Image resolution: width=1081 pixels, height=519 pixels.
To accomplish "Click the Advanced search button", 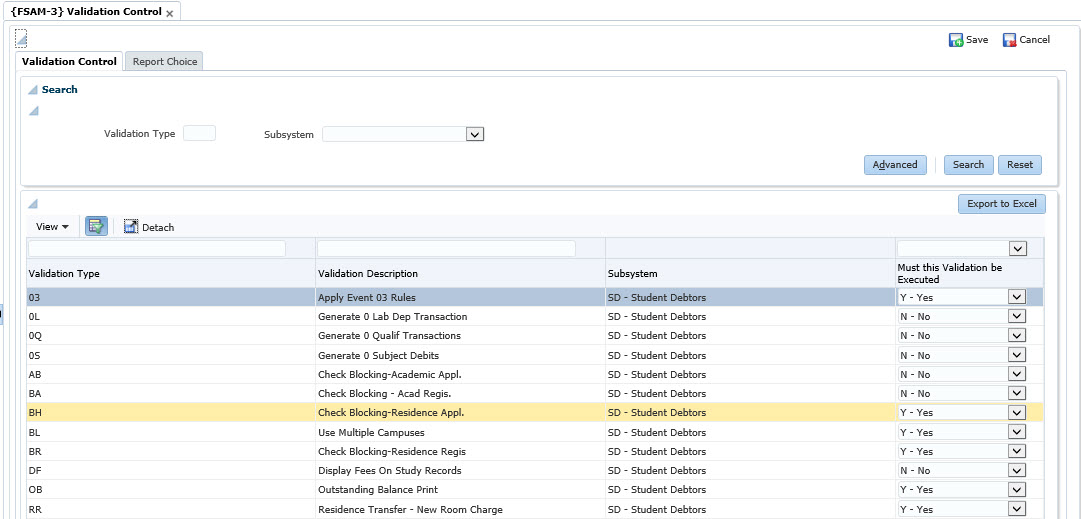I will pyautogui.click(x=895, y=165).
